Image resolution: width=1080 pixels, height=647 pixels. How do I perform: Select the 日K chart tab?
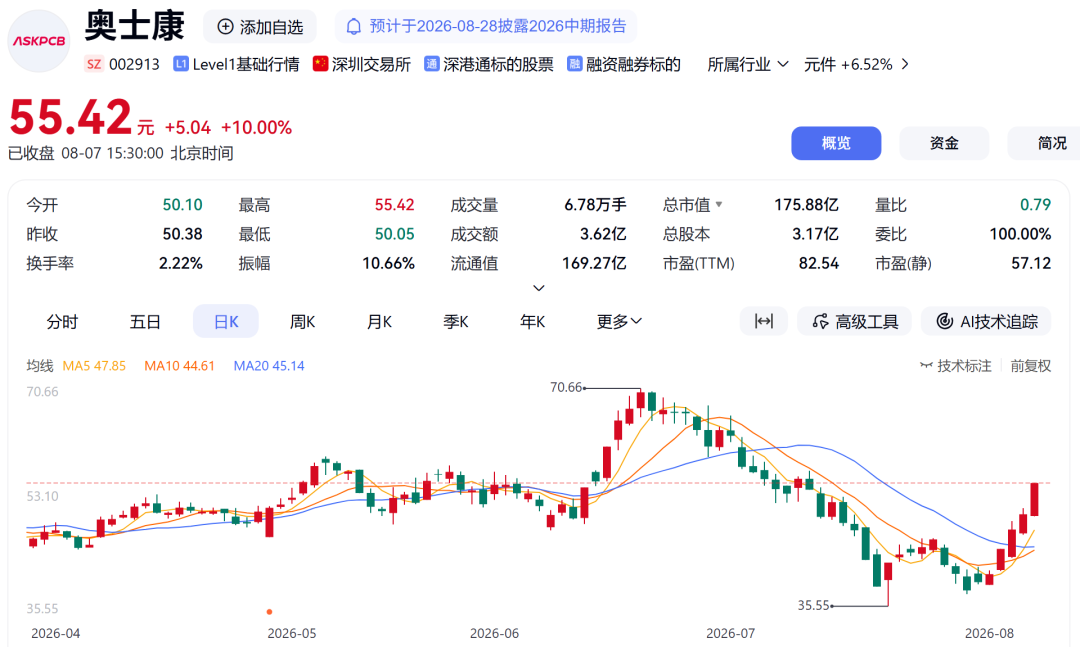(x=226, y=321)
